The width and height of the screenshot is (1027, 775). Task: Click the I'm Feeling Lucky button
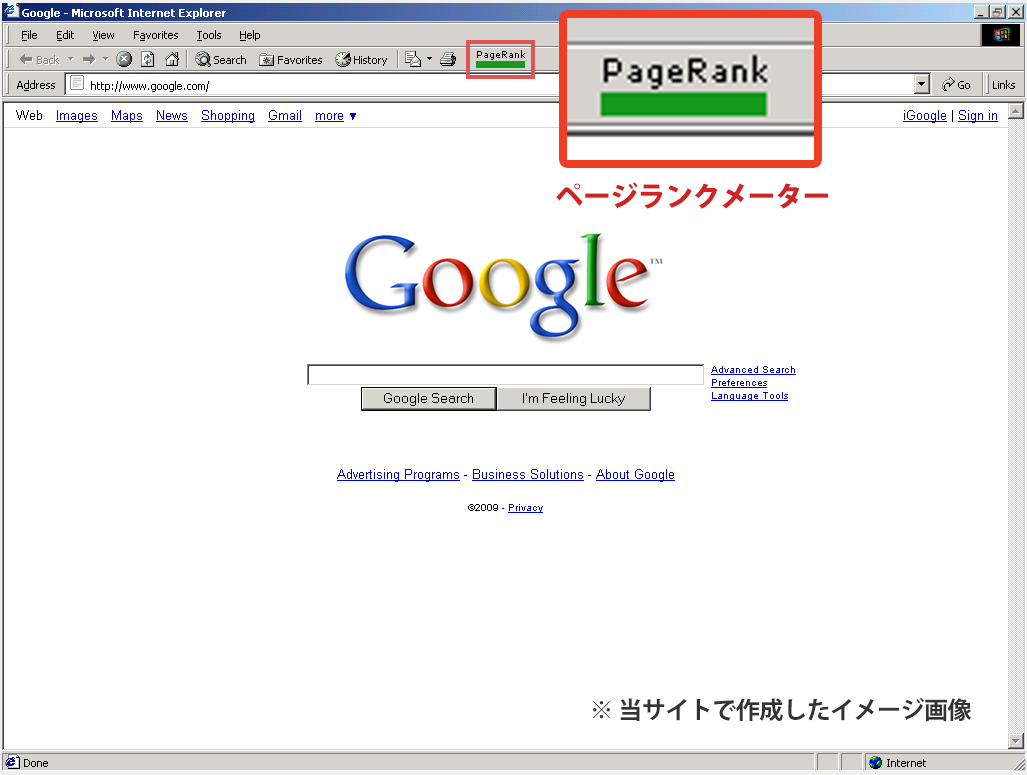point(574,398)
